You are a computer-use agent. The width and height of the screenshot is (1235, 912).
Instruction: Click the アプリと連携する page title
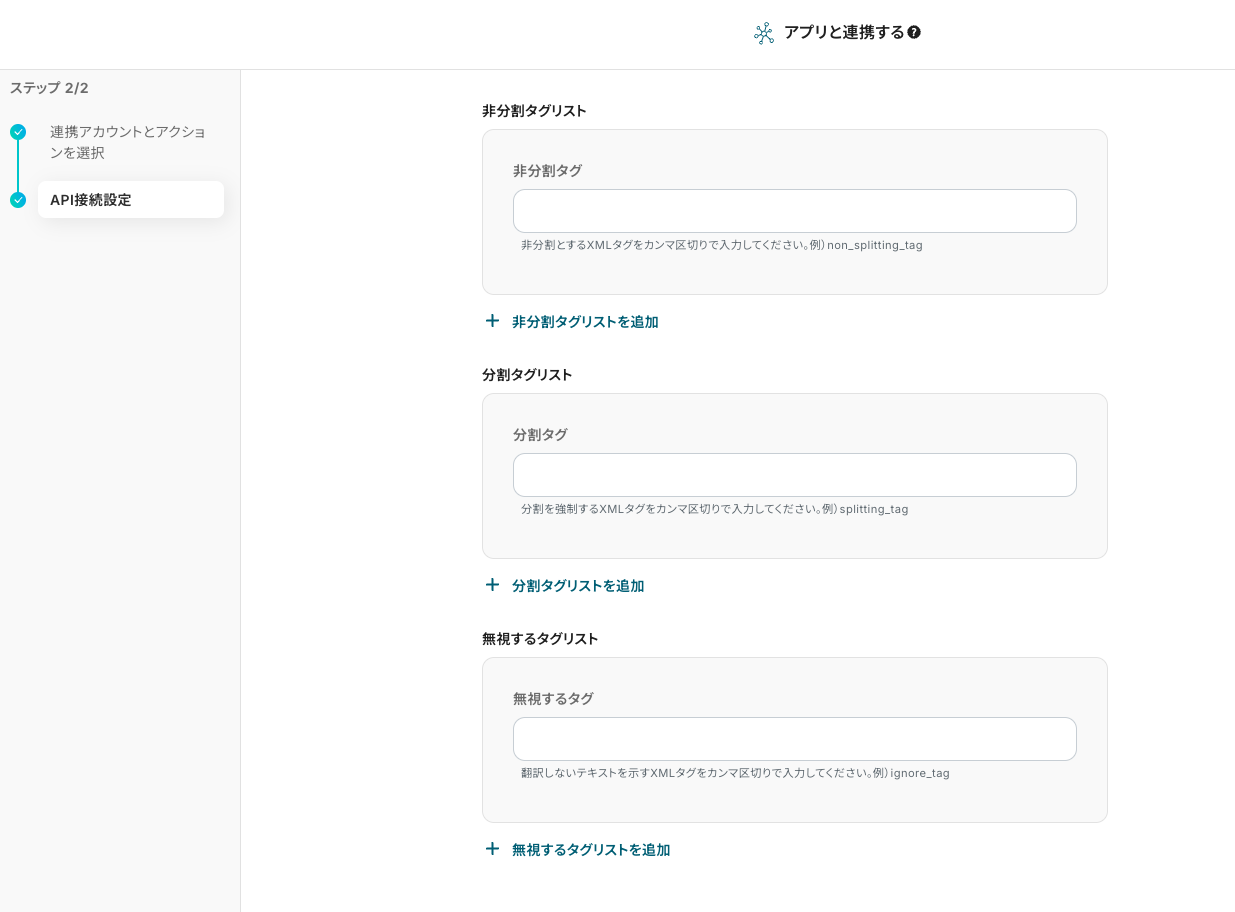pos(844,33)
